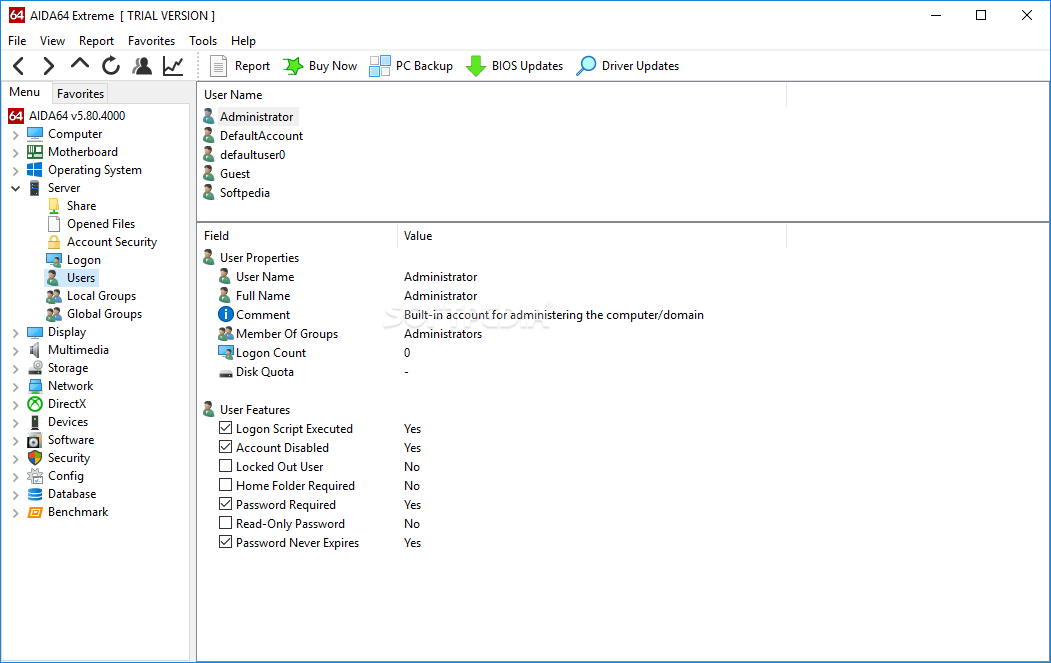The width and height of the screenshot is (1051, 663).
Task: Click the AIDA64 v5.80.4000 root icon
Action: [x=16, y=115]
